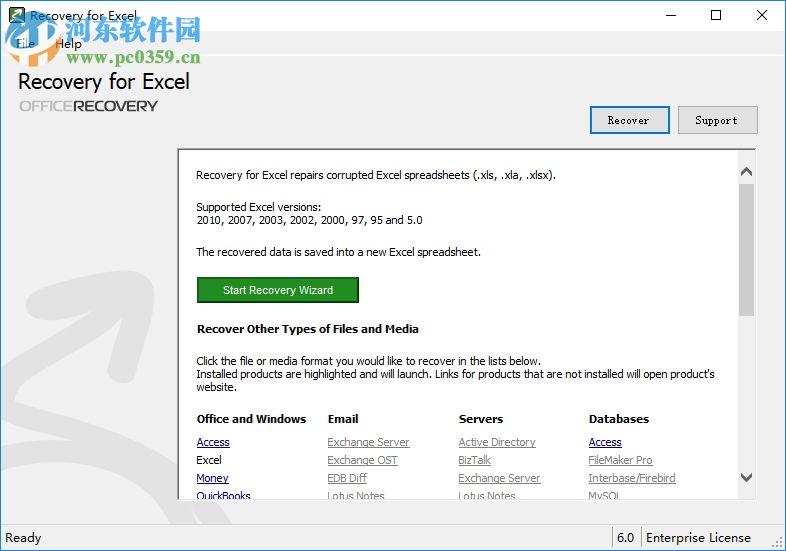Click the window resize grip icon
Viewport: 786px width, 551px height.
(777, 542)
